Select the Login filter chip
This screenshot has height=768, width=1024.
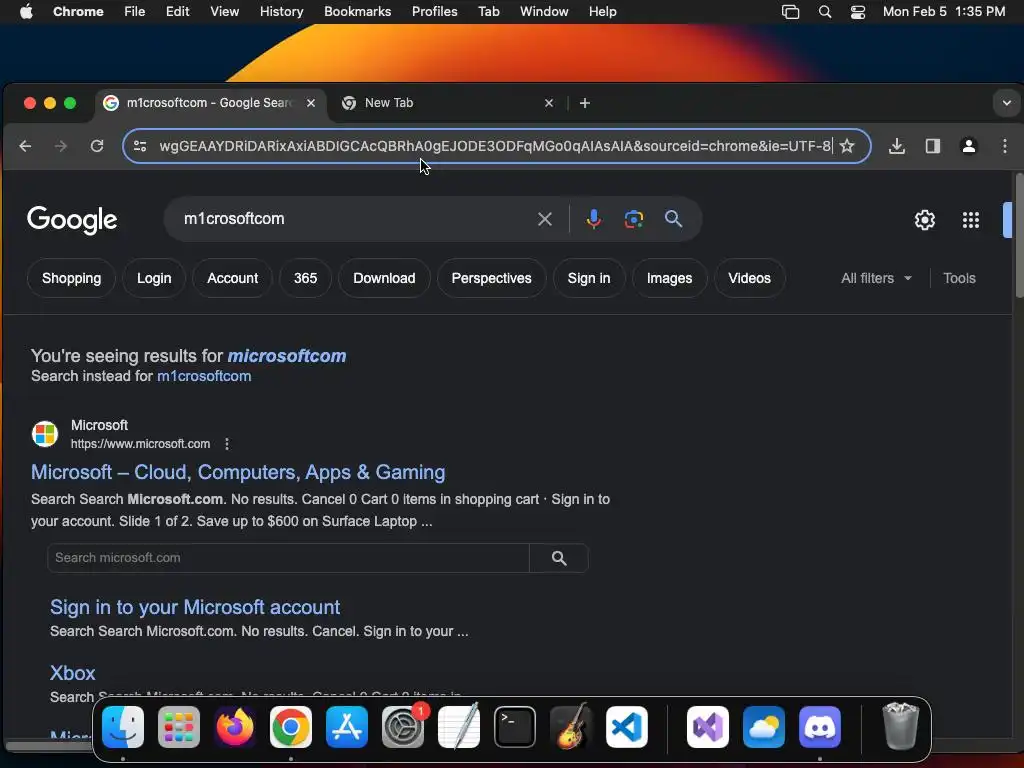pos(154,278)
